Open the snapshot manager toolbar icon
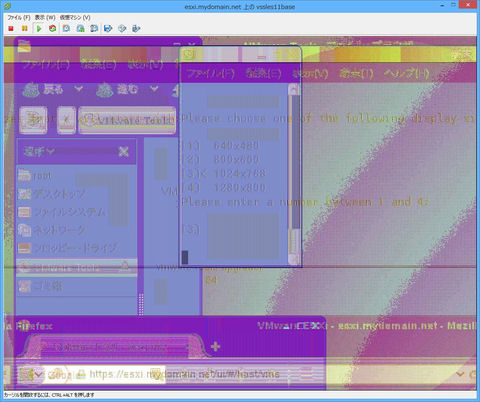This screenshot has height=402, width=480. 94,29
